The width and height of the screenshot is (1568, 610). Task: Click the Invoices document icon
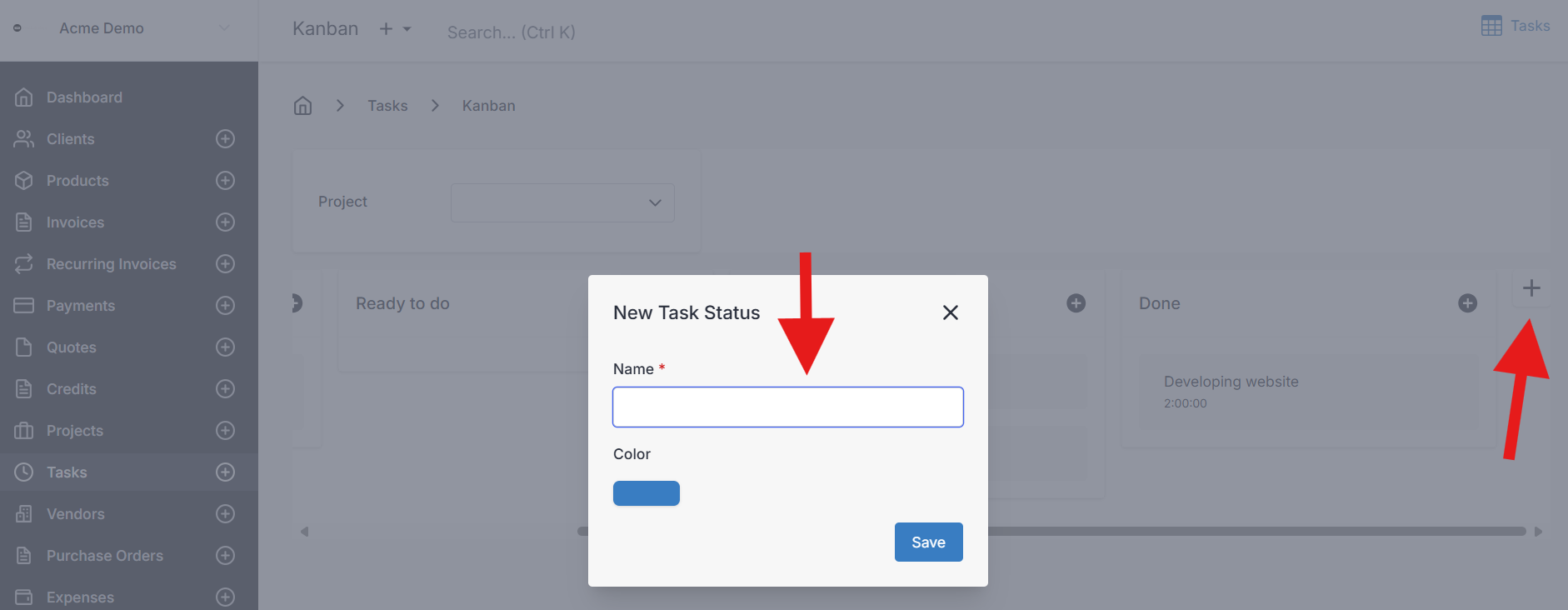pos(24,222)
